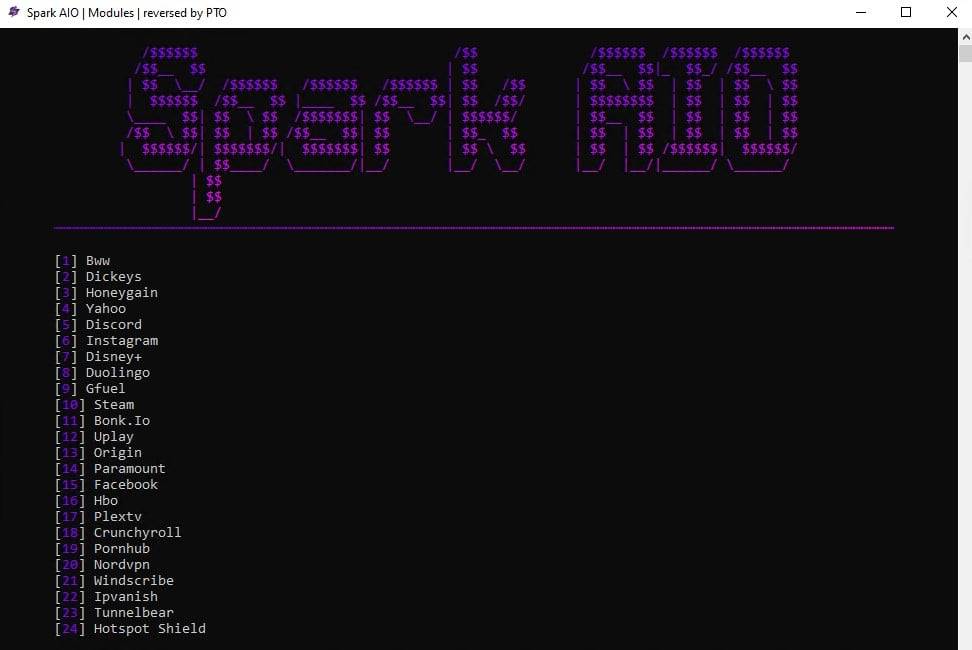
Task: Select the '[24] Hotspot Shield' entry
Action: click(x=130, y=629)
